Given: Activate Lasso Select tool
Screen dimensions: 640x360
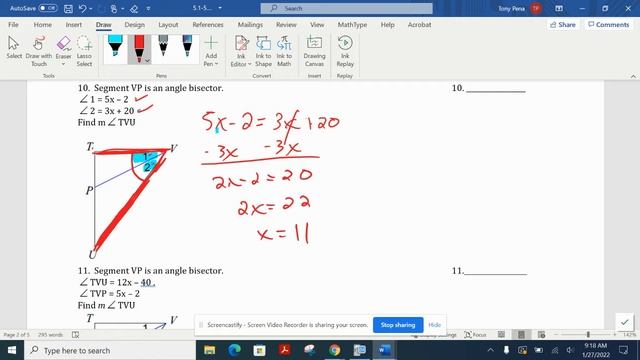Looking at the screenshot, I should [x=84, y=51].
